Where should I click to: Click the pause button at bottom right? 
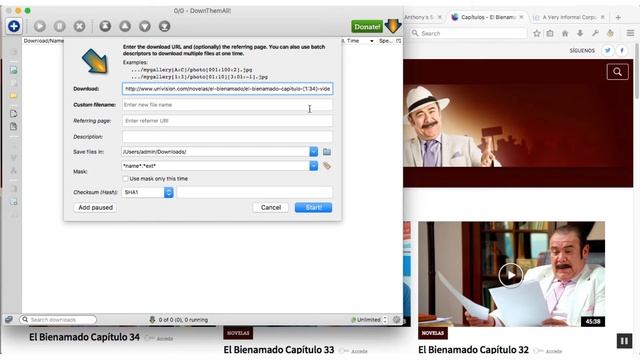[x=624, y=341]
